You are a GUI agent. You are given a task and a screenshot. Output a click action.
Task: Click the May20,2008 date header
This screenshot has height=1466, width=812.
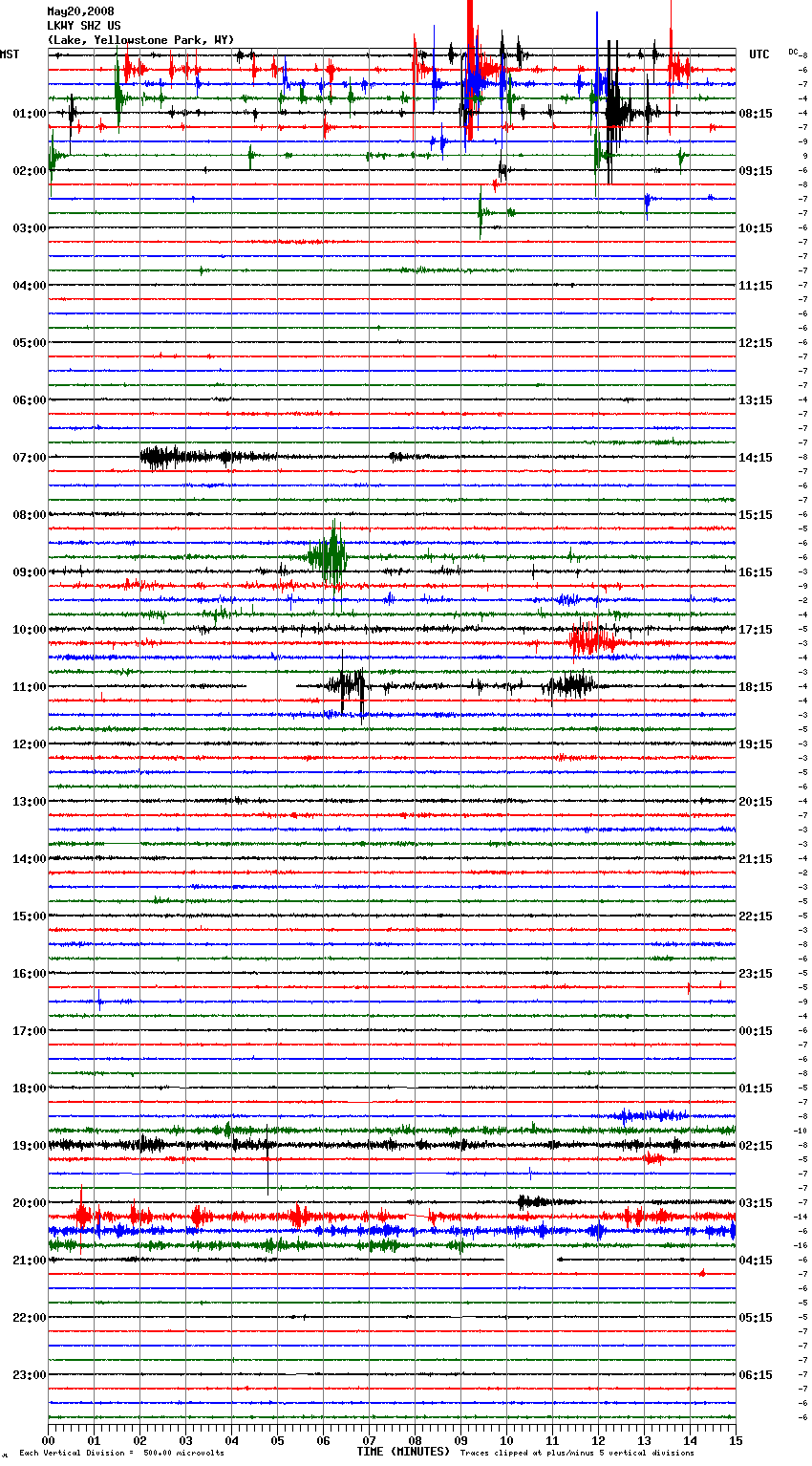point(80,11)
